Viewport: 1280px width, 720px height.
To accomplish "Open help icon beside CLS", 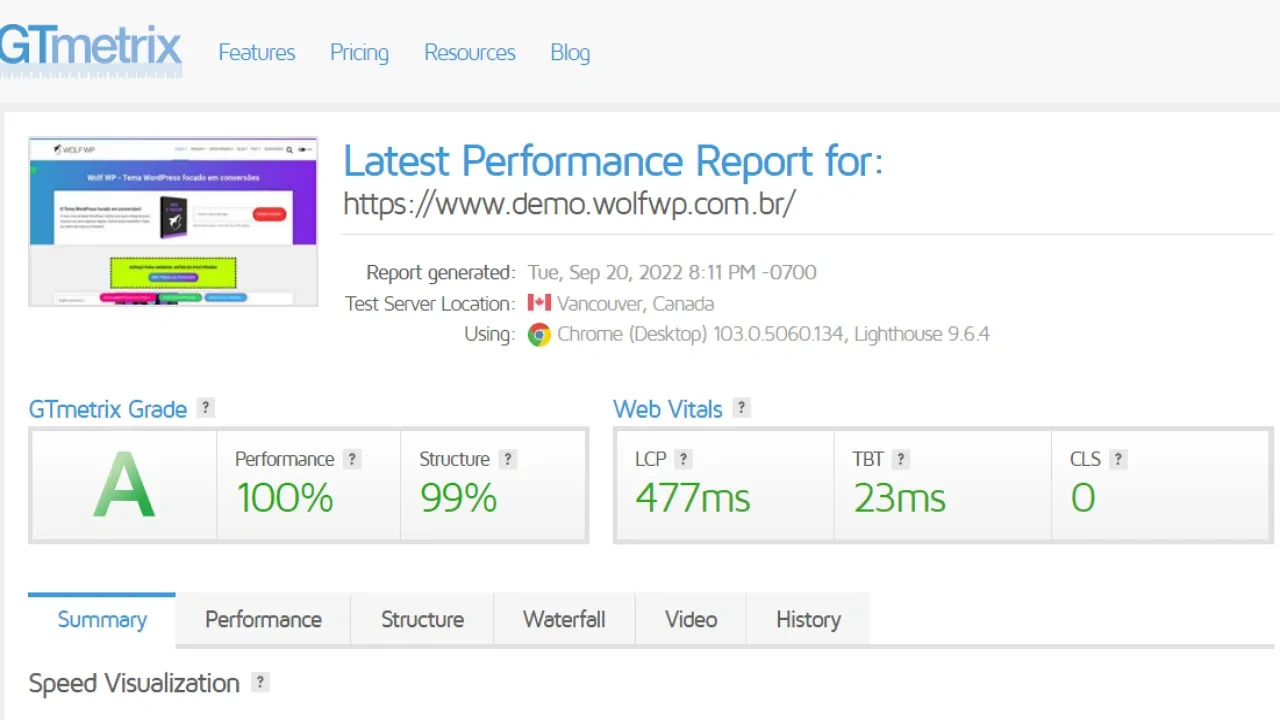I will 1118,459.
